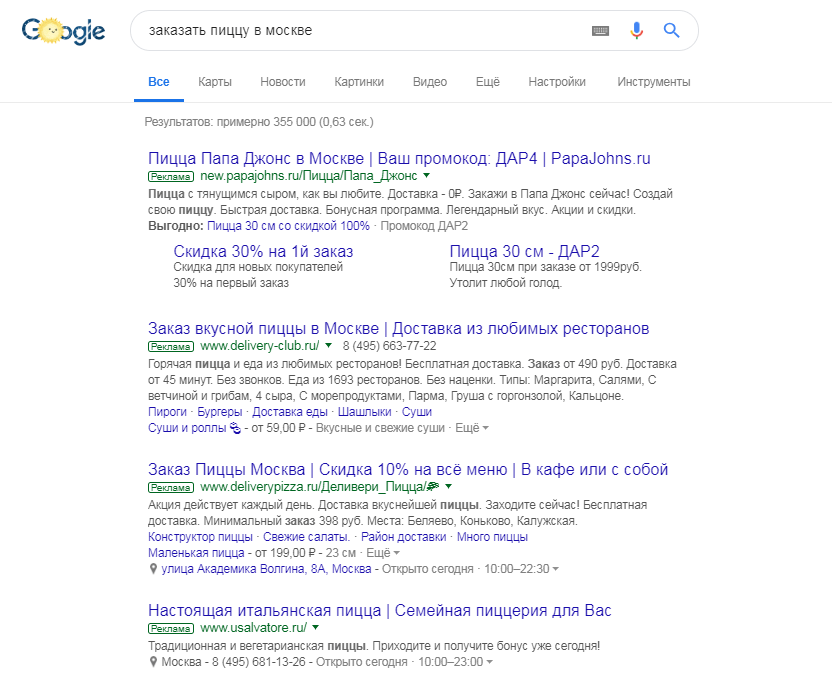The height and width of the screenshot is (679, 832).
Task: Select the Все tab
Action: (x=159, y=82)
